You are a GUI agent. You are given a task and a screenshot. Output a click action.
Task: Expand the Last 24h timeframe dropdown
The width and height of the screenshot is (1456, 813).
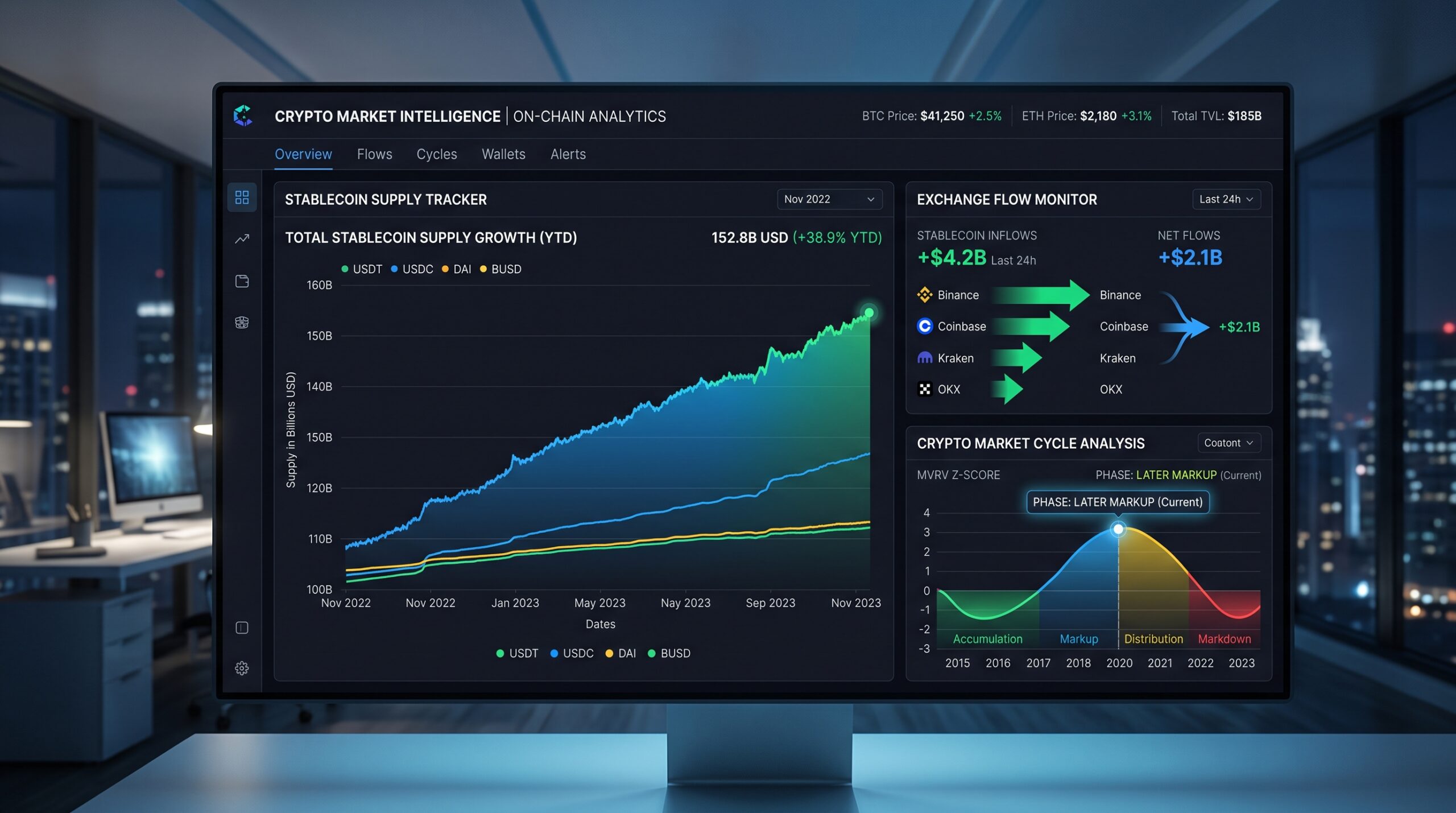tap(1226, 199)
